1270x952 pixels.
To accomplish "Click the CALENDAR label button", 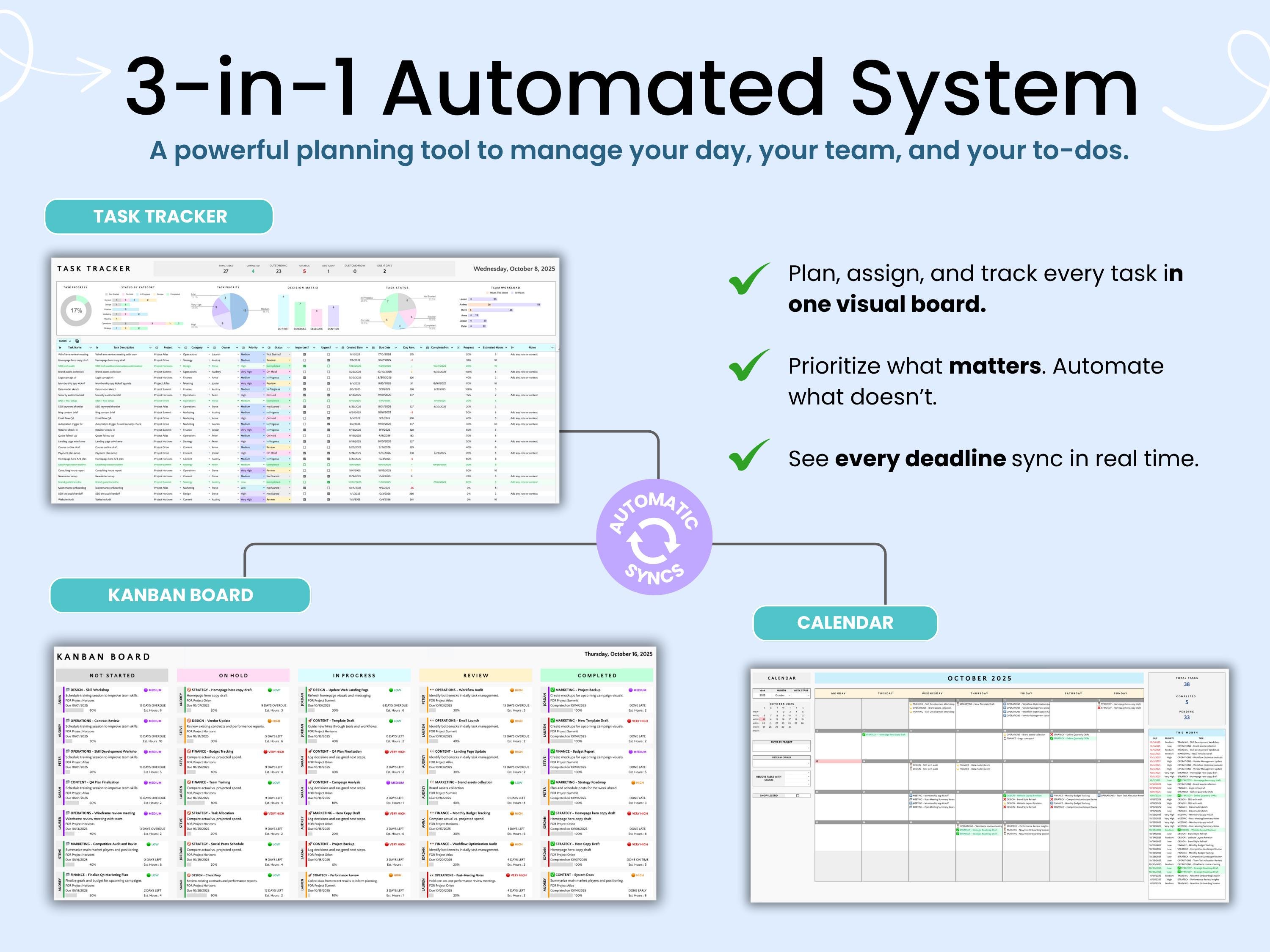I will pos(845,623).
